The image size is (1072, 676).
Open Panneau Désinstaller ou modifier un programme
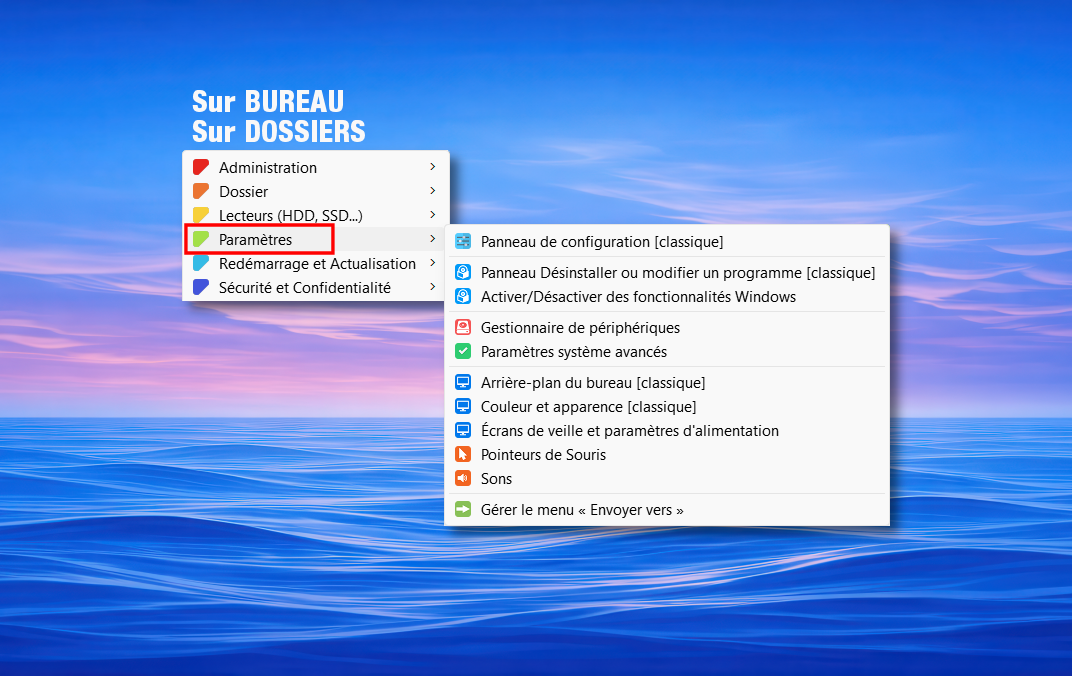pyautogui.click(x=677, y=273)
